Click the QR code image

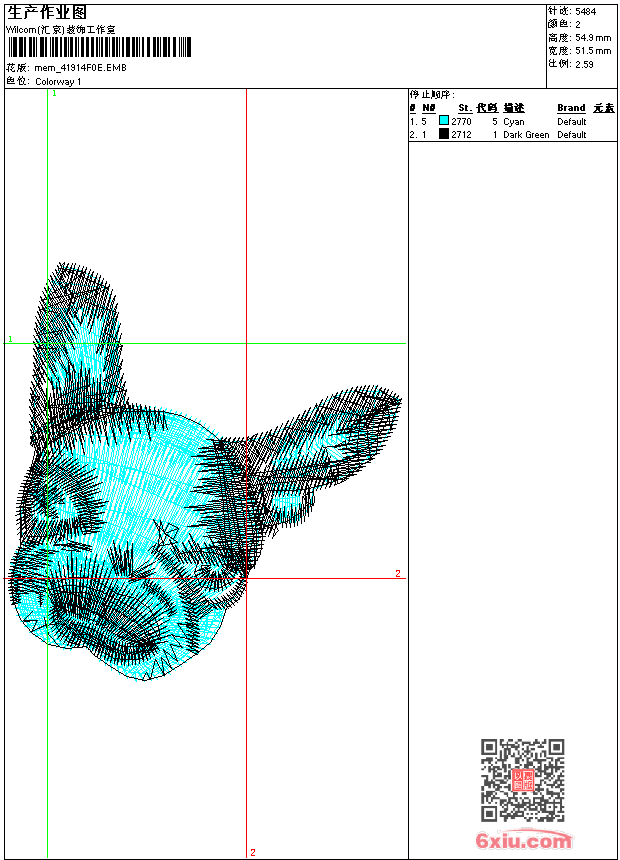click(522, 780)
